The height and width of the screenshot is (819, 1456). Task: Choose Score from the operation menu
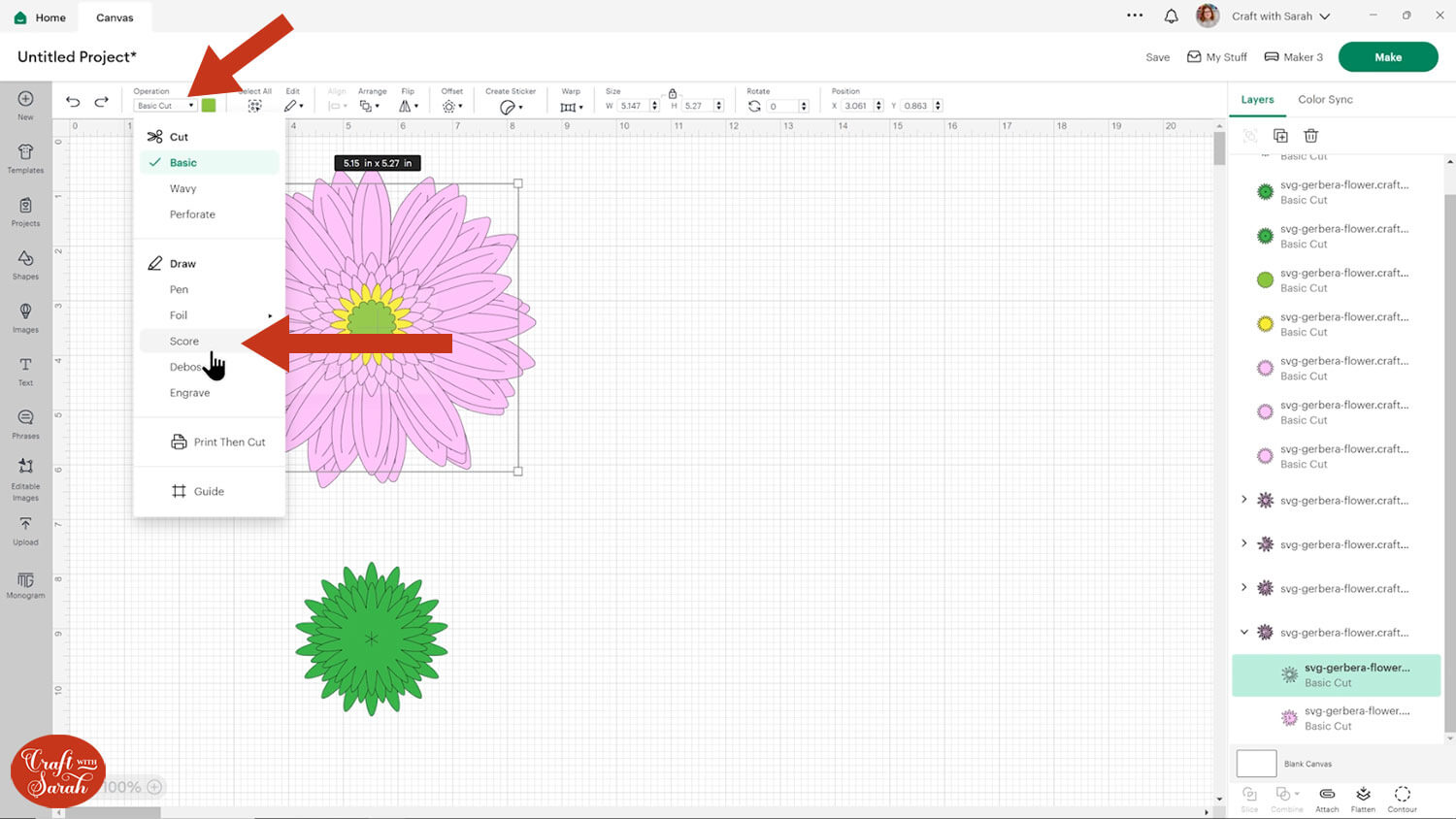pyautogui.click(x=184, y=342)
